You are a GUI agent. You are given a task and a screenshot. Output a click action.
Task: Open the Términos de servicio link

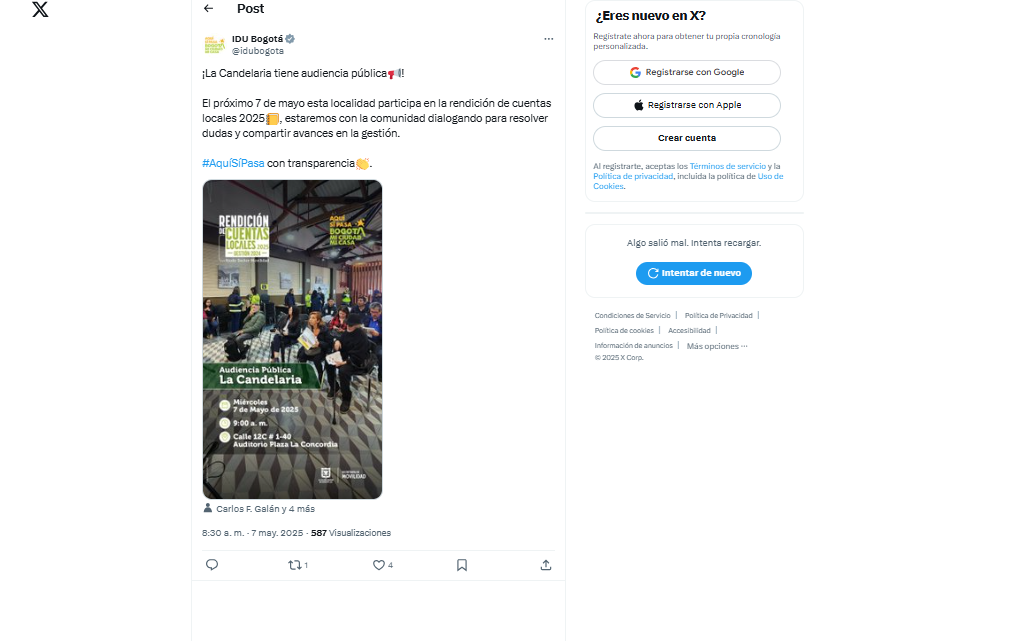click(728, 166)
